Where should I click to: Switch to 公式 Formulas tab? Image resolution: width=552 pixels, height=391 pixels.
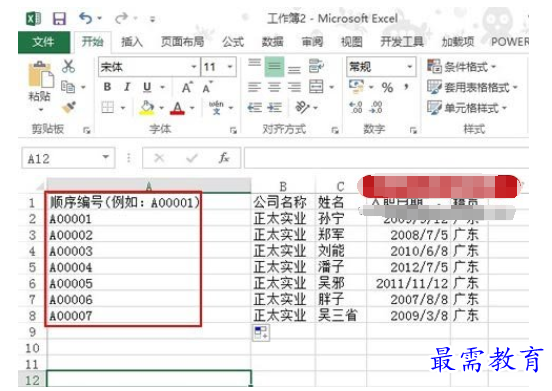(233, 42)
